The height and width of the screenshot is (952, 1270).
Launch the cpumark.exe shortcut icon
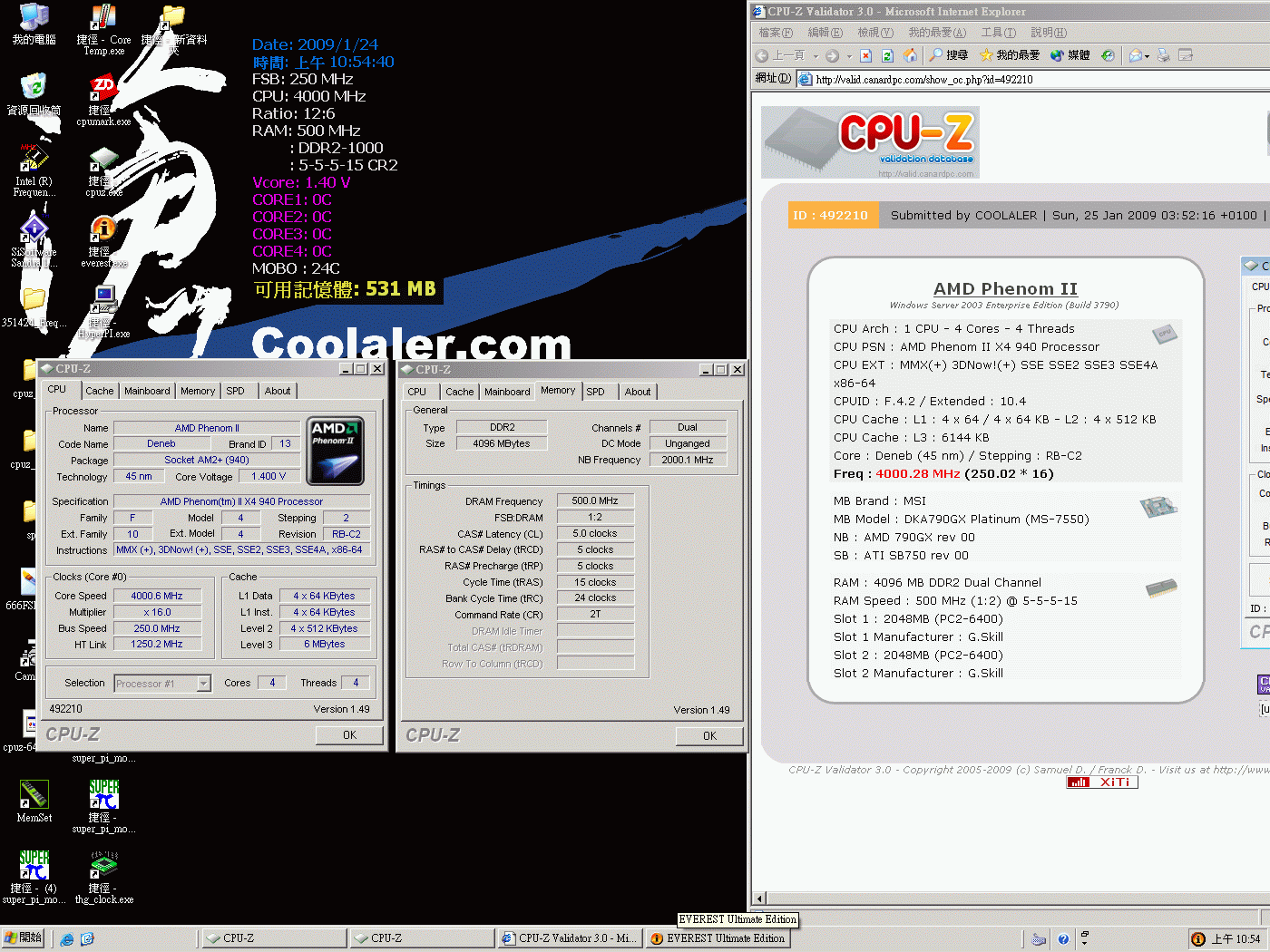[103, 100]
